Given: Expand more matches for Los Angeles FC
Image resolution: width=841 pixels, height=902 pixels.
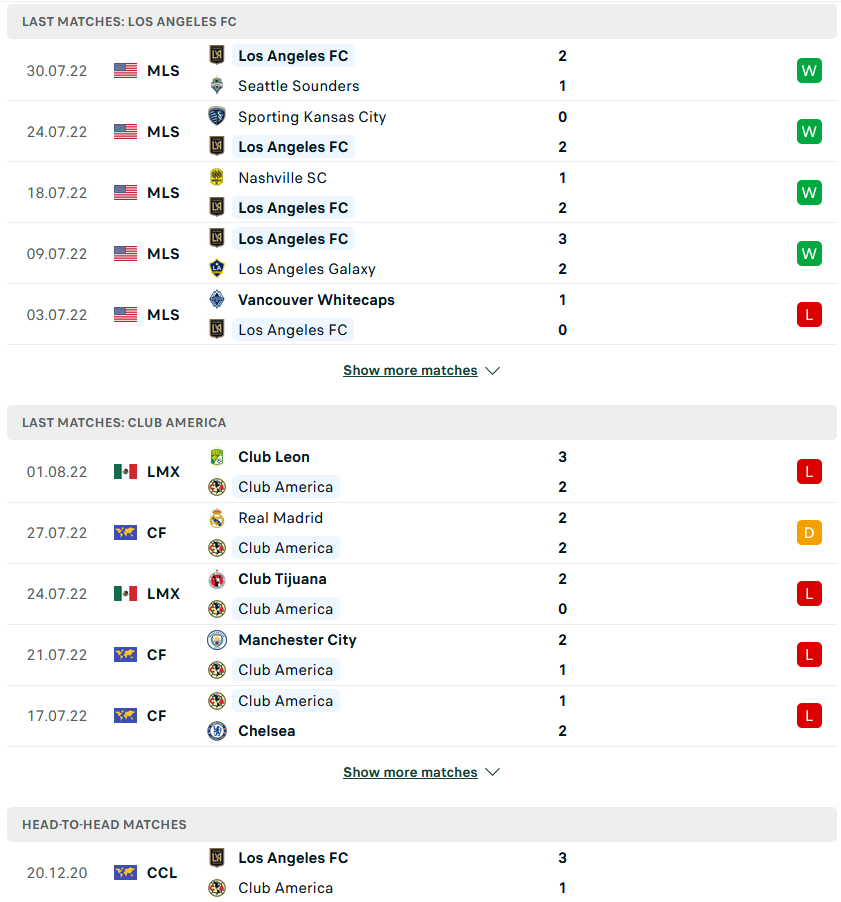Looking at the screenshot, I should pos(410,371).
